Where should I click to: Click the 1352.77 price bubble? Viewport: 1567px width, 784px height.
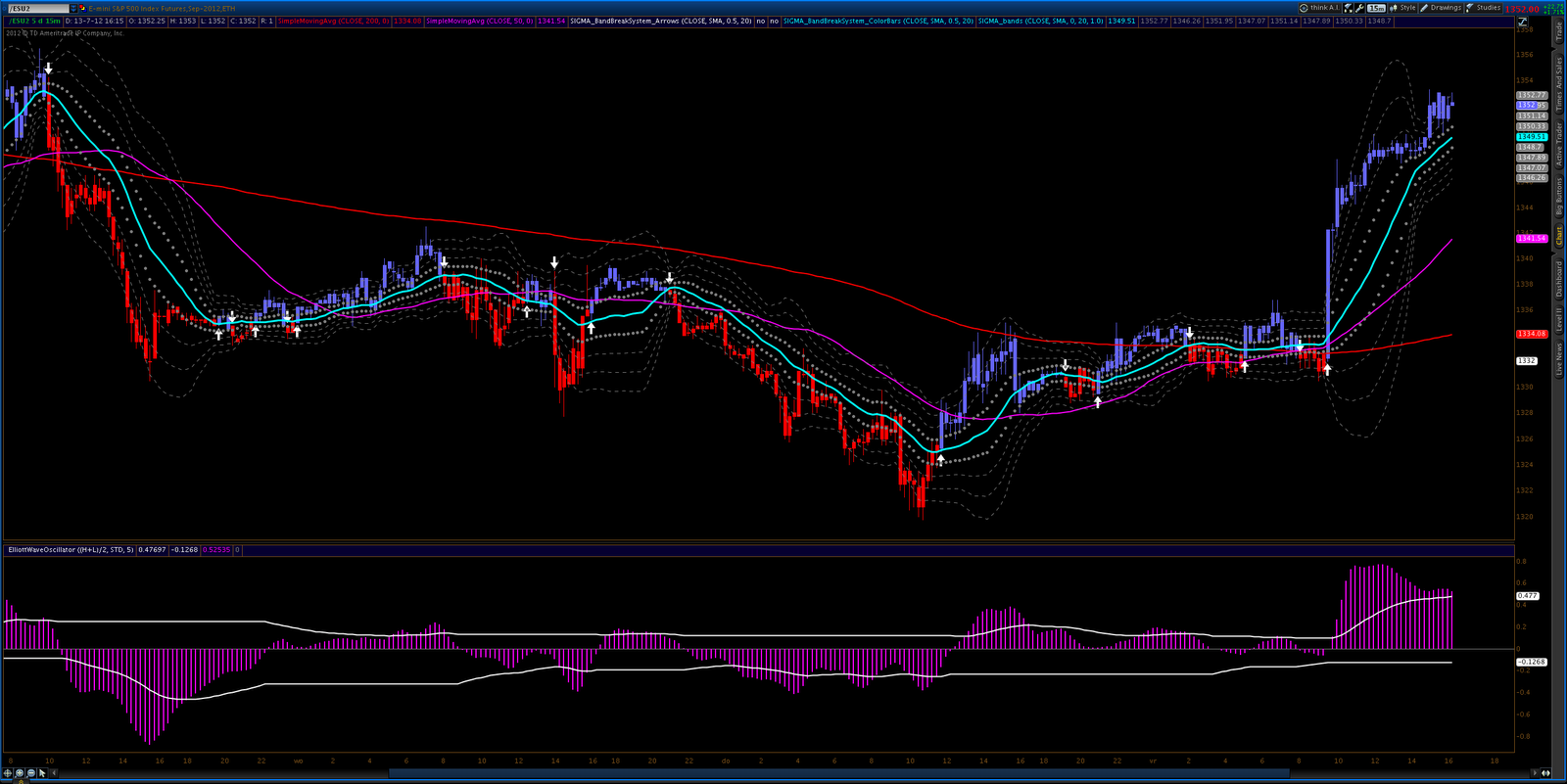point(1532,95)
